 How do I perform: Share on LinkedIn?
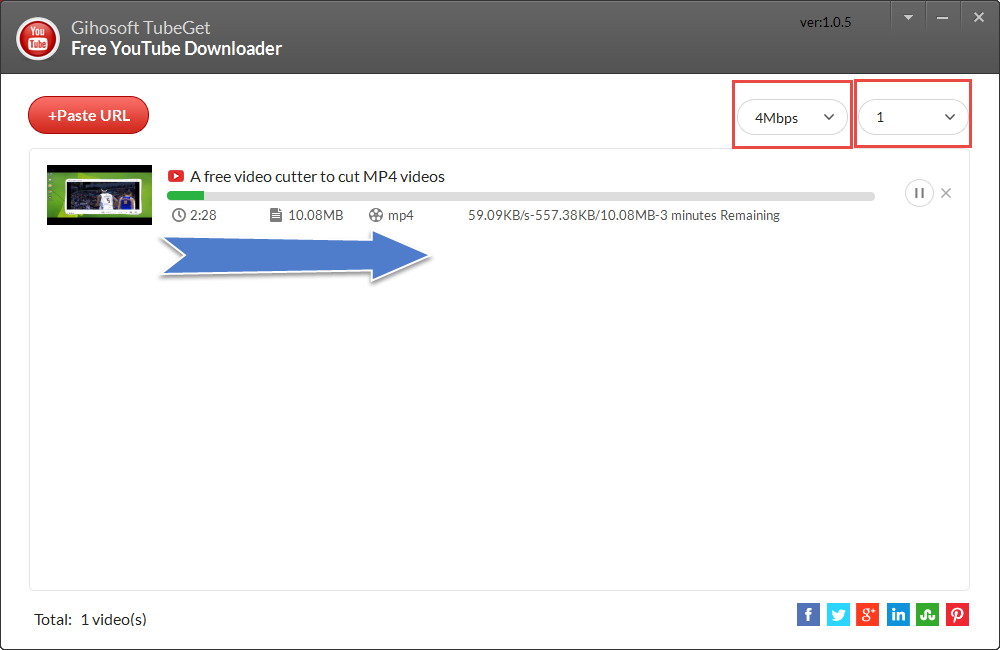898,615
